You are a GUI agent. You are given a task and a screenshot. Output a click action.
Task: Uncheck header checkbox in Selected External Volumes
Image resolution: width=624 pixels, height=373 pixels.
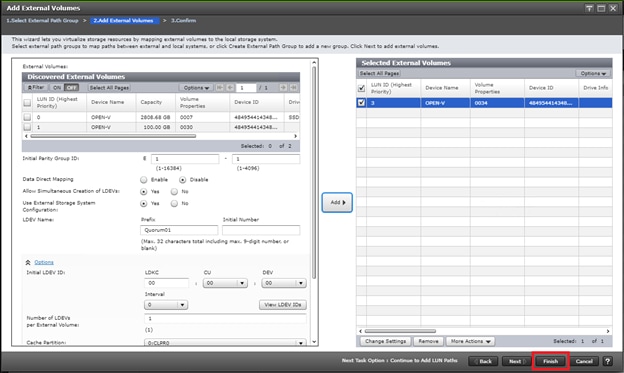(x=361, y=88)
